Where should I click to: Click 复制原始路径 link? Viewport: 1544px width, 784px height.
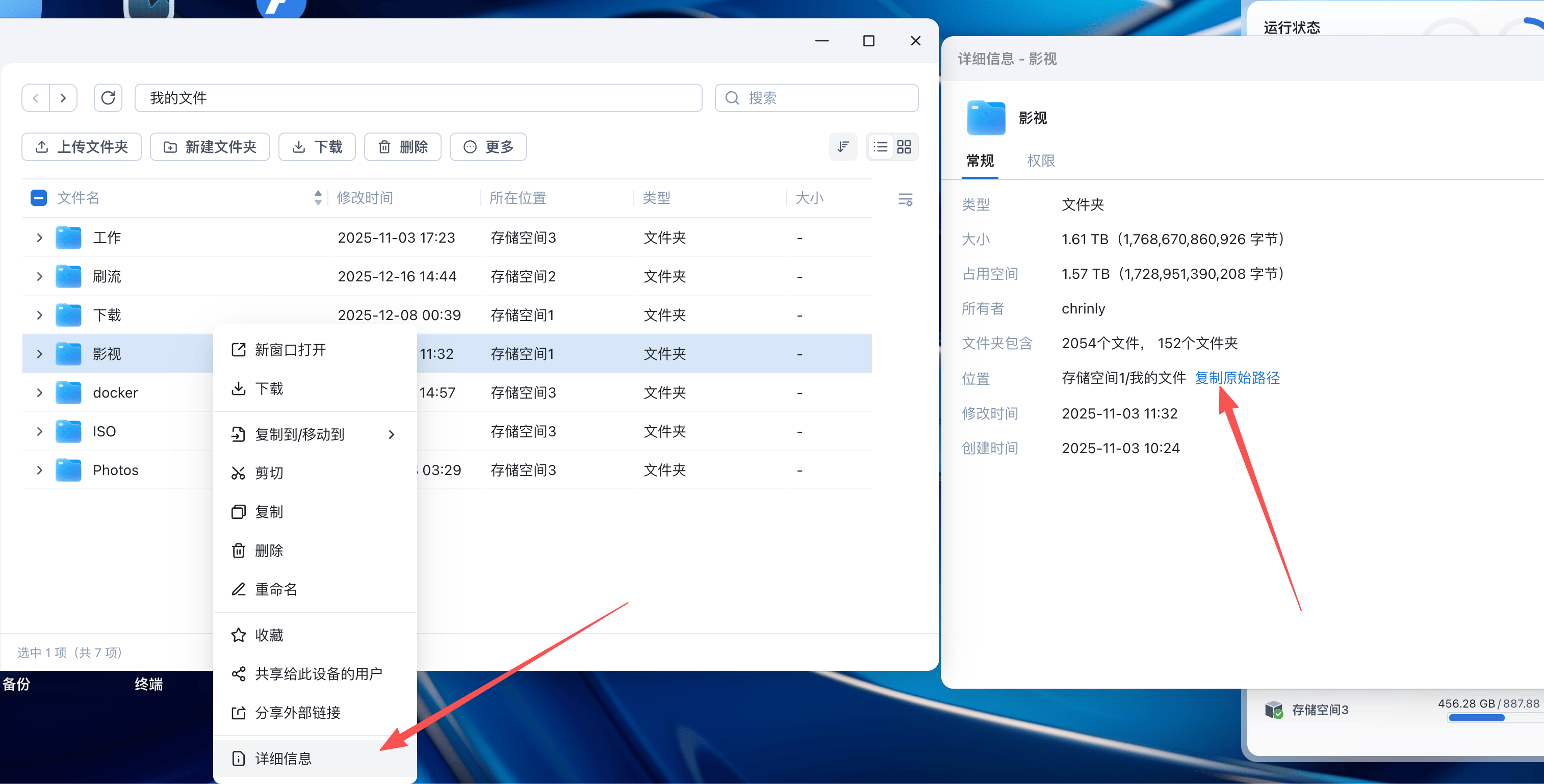pos(1237,378)
